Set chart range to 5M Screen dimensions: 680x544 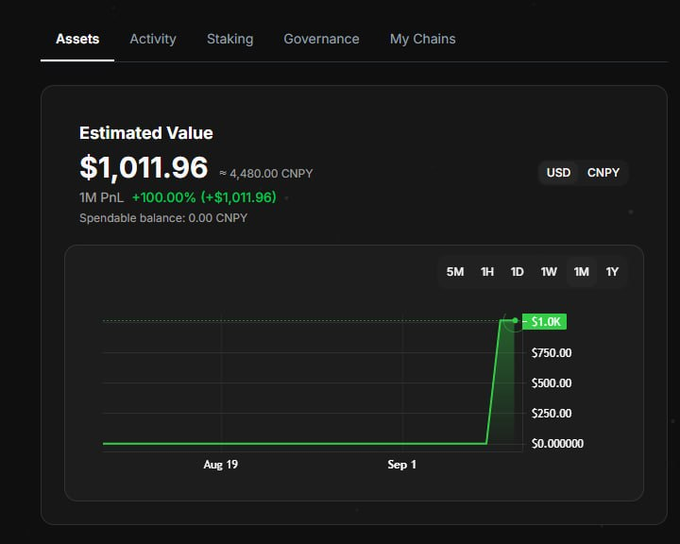coord(455,272)
